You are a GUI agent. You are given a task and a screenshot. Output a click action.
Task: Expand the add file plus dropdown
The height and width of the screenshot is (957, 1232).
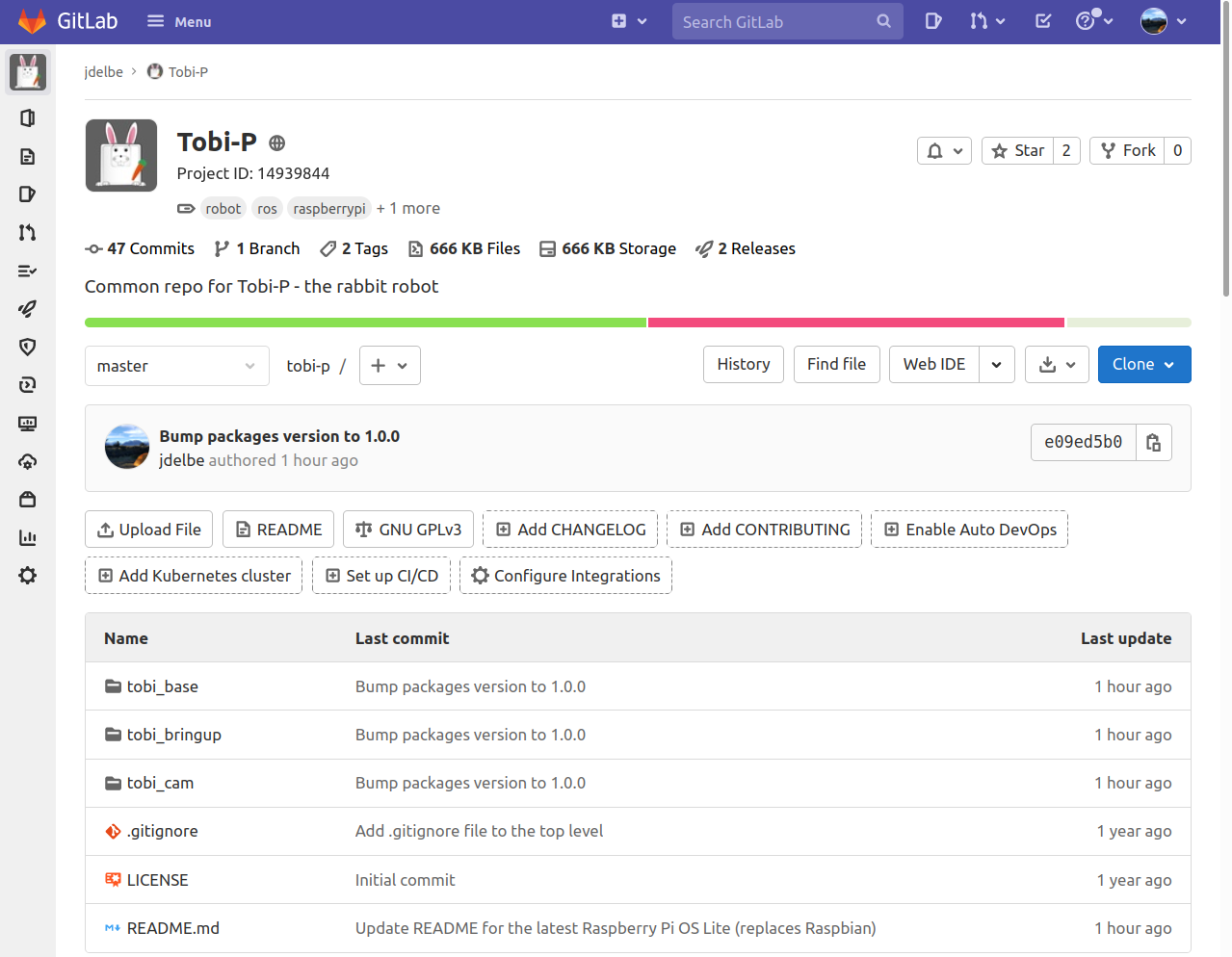pyautogui.click(x=390, y=366)
